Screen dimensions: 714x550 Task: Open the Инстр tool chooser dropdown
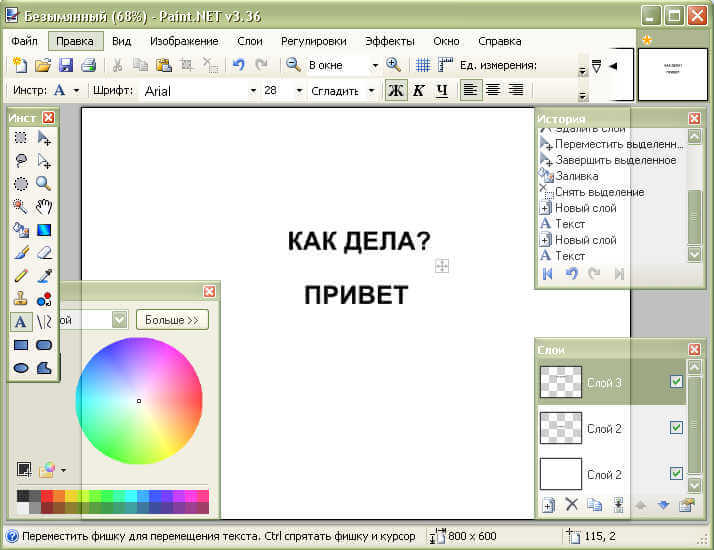point(76,91)
